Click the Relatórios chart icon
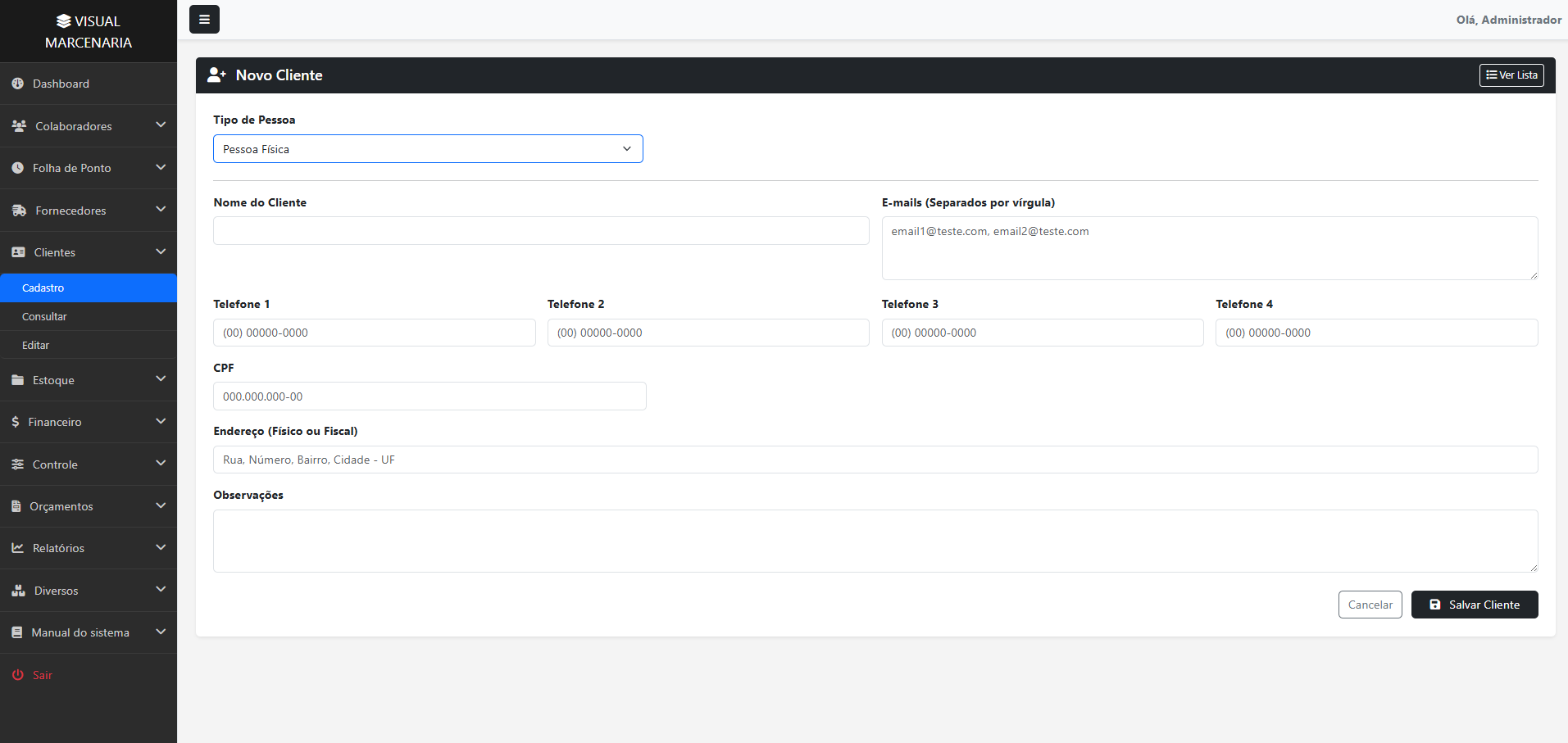Image resolution: width=1568 pixels, height=743 pixels. [x=18, y=548]
